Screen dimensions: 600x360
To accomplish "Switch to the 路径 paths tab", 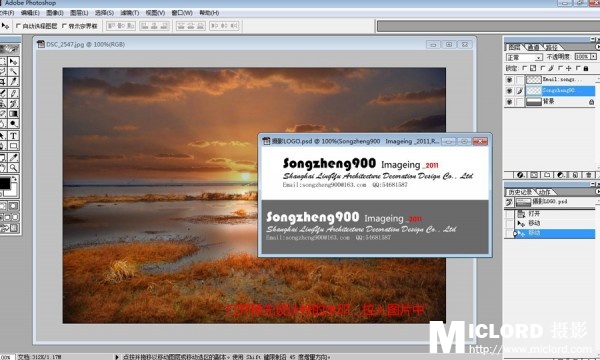I will pos(551,47).
